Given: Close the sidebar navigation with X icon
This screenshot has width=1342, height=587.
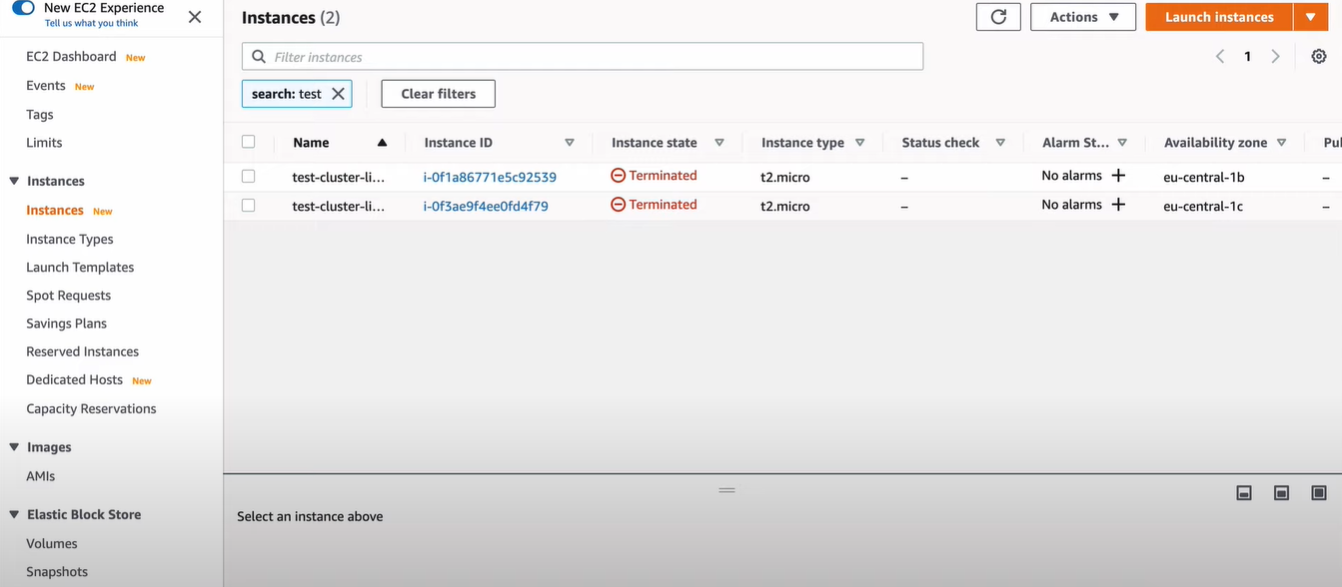Looking at the screenshot, I should [195, 17].
